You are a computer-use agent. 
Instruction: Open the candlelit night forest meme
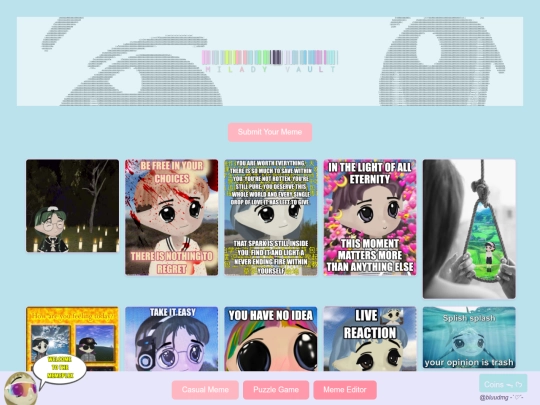tap(73, 206)
